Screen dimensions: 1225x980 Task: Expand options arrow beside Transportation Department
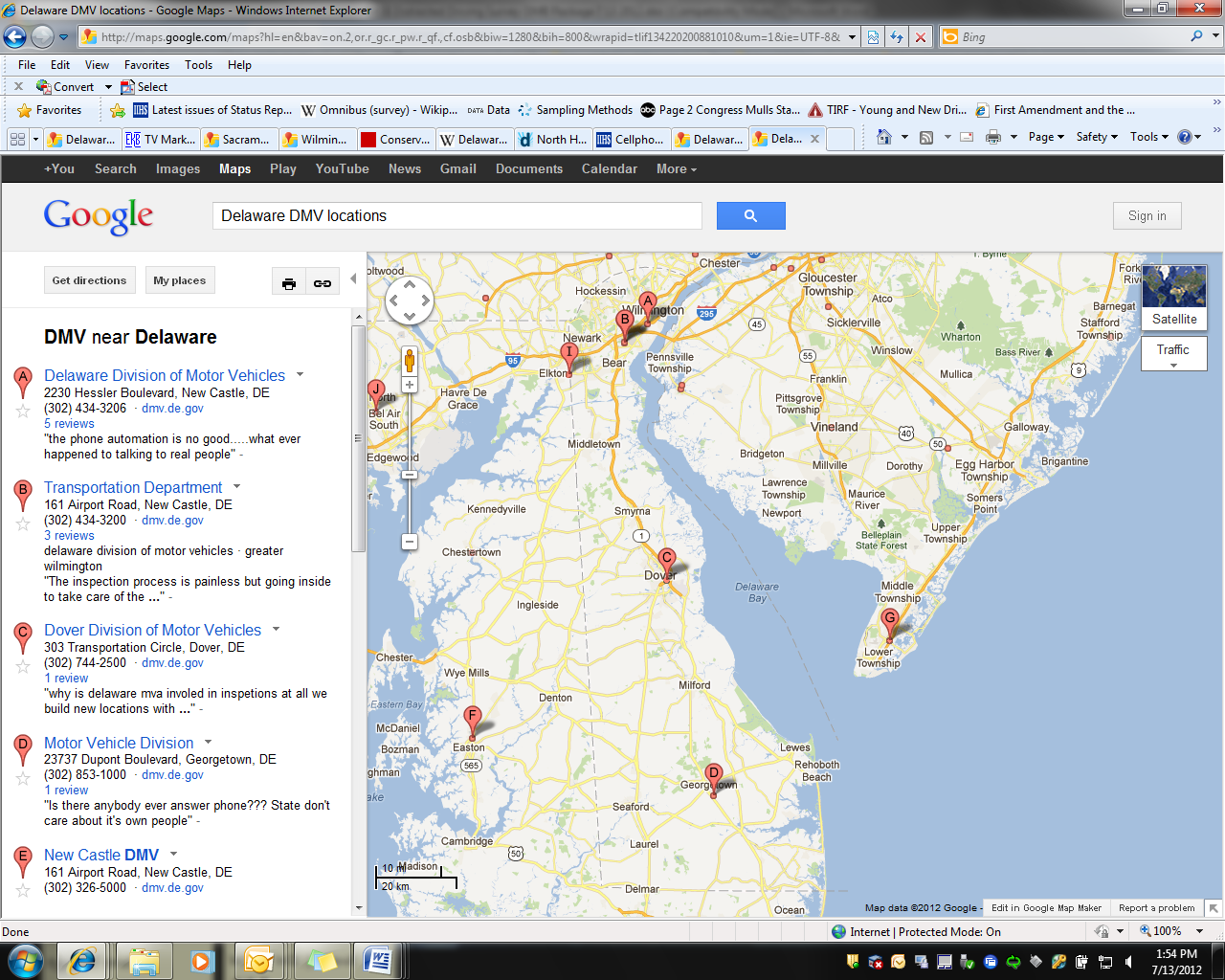[x=236, y=486]
